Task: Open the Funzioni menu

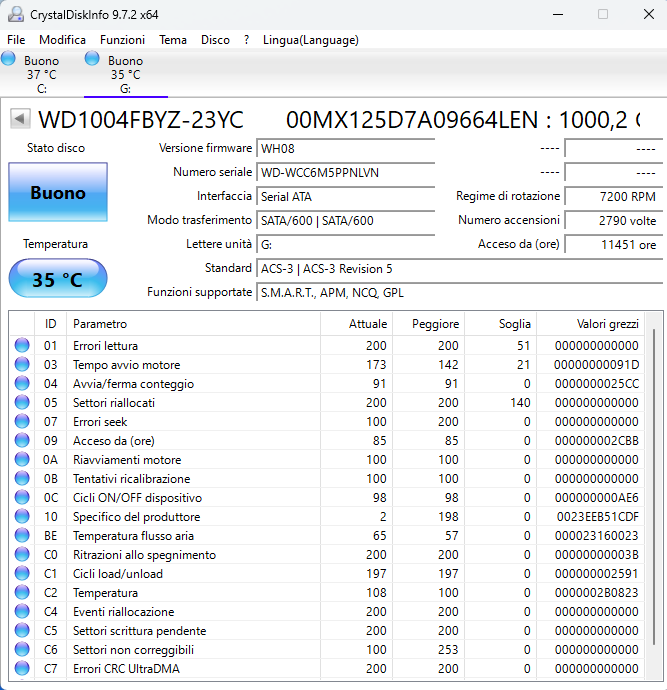Action: [122, 40]
